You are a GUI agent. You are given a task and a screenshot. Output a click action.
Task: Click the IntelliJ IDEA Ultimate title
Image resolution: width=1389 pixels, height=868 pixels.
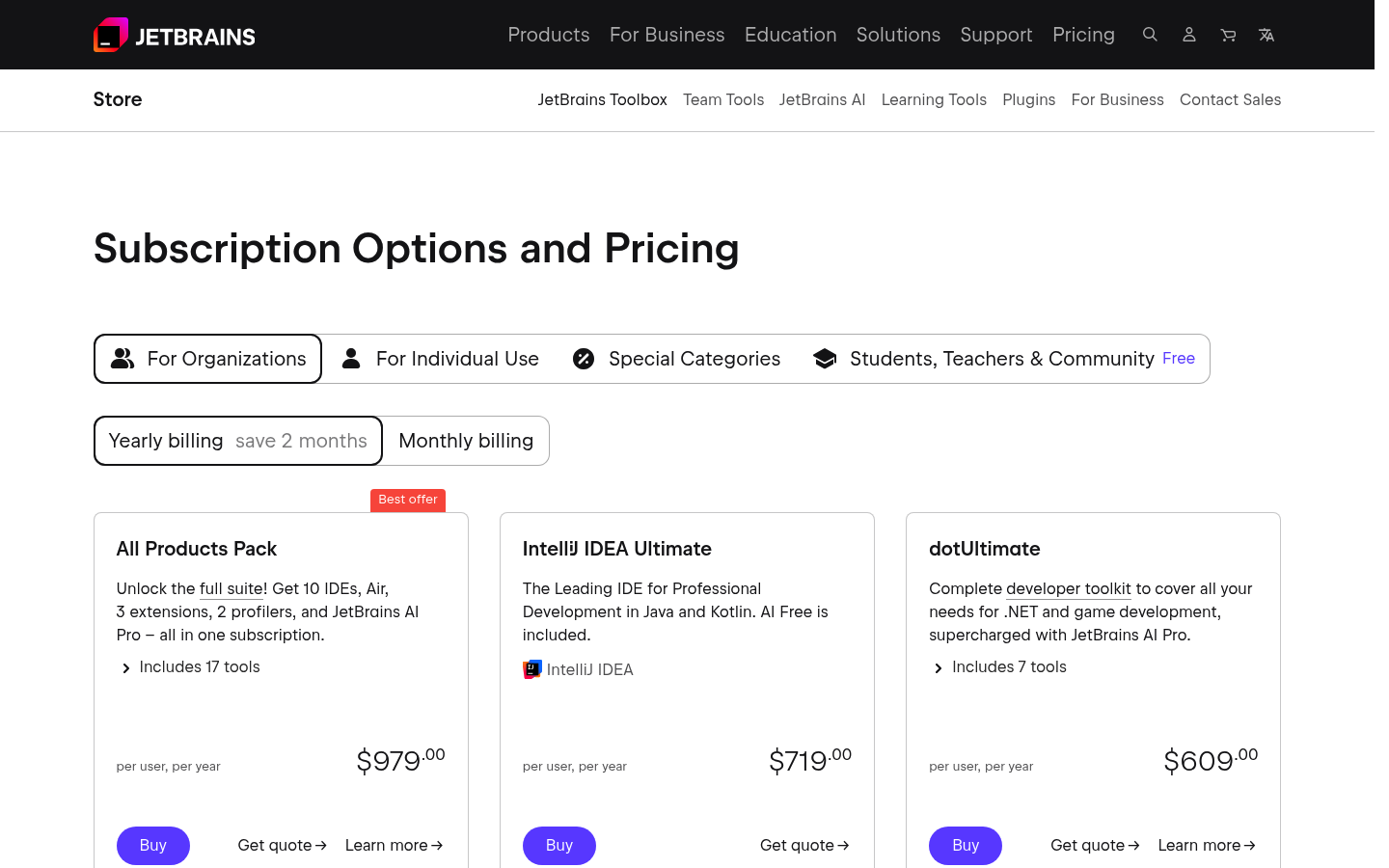pos(617,549)
